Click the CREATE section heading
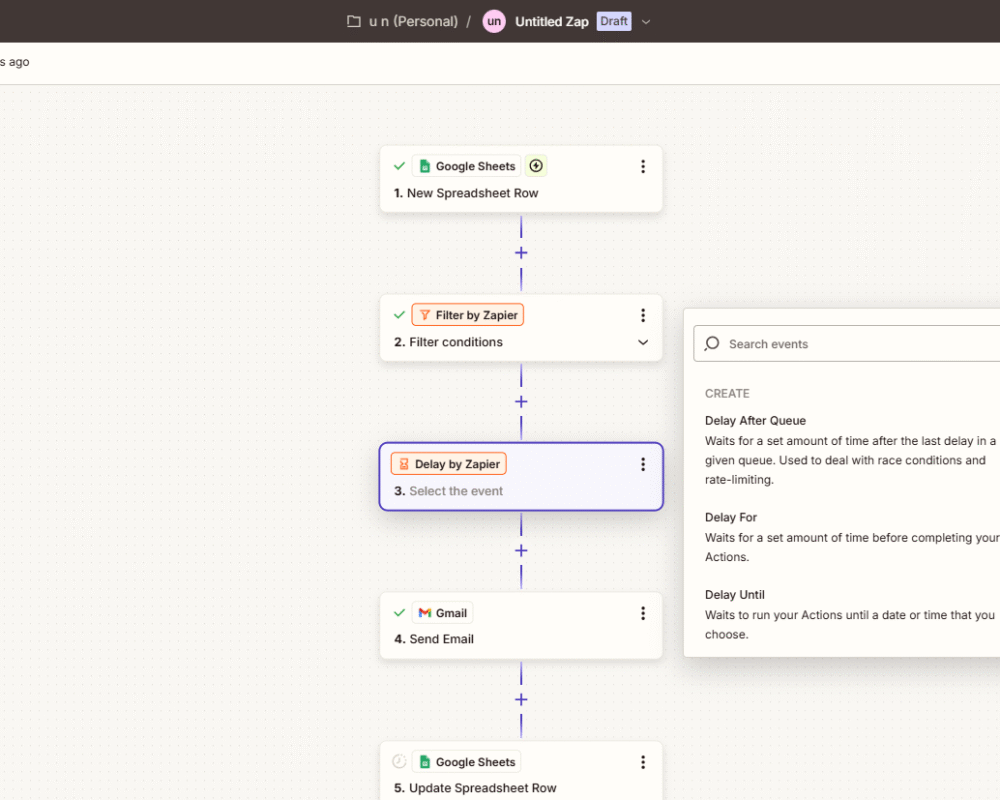This screenshot has height=800, width=1000. tap(727, 394)
